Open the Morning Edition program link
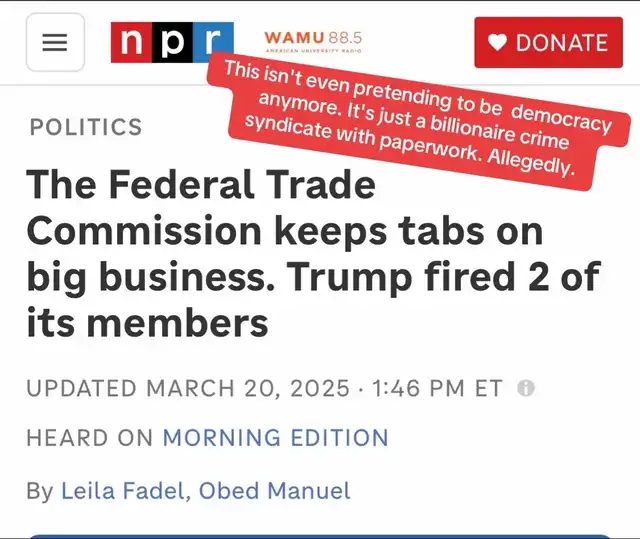The image size is (640, 539). tap(276, 437)
